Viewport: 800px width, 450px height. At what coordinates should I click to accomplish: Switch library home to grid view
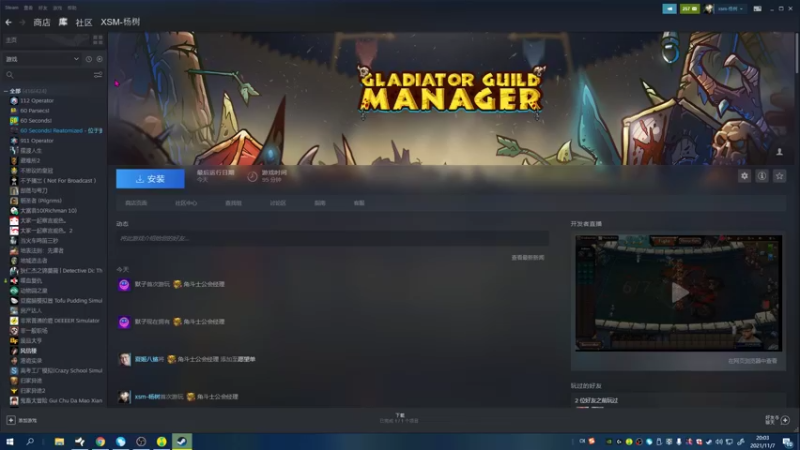tap(98, 40)
